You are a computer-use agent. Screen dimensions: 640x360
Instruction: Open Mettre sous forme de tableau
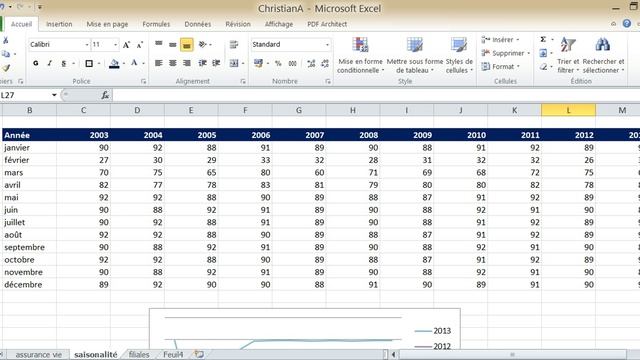tap(415, 55)
